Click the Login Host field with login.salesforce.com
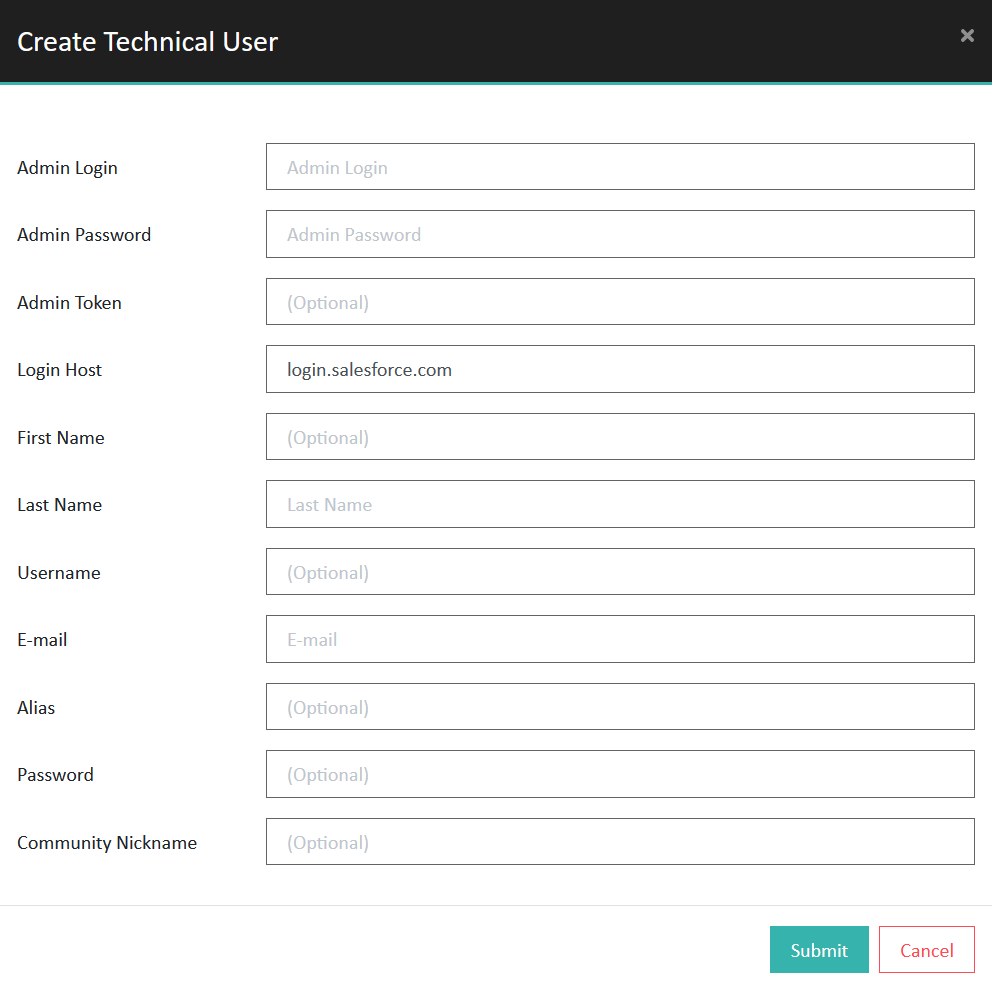Viewport: 992px width, 990px height. 620,369
